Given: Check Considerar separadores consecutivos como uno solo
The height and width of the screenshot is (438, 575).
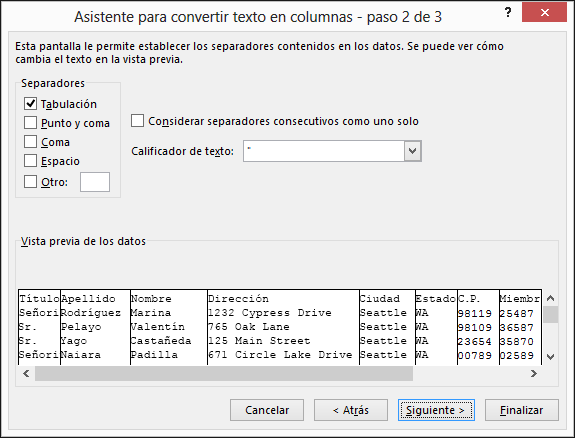Looking at the screenshot, I should pyautogui.click(x=138, y=121).
